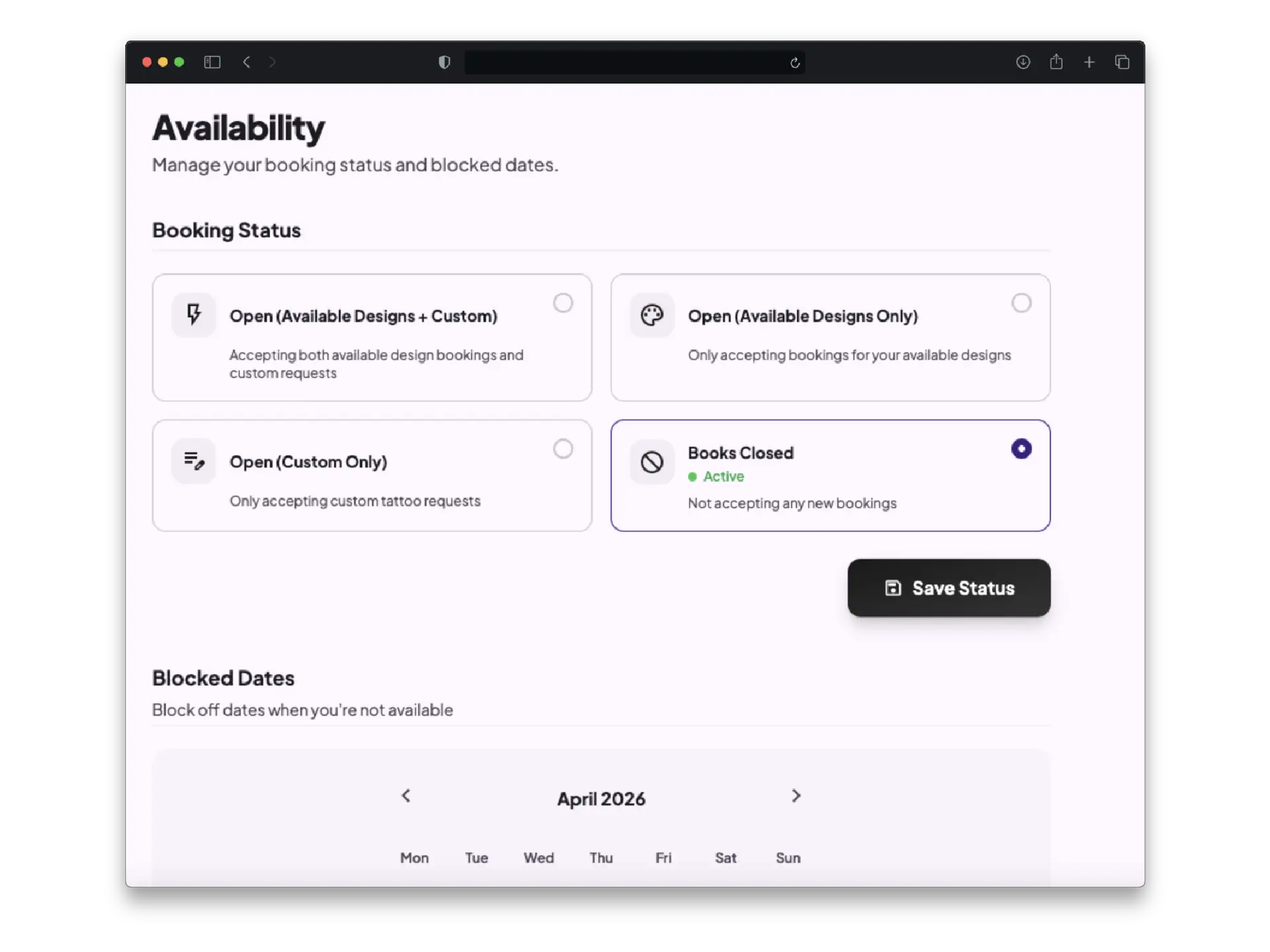This screenshot has height=952, width=1270.
Task: Click the prohibited icon on Books Closed card
Action: click(x=652, y=461)
